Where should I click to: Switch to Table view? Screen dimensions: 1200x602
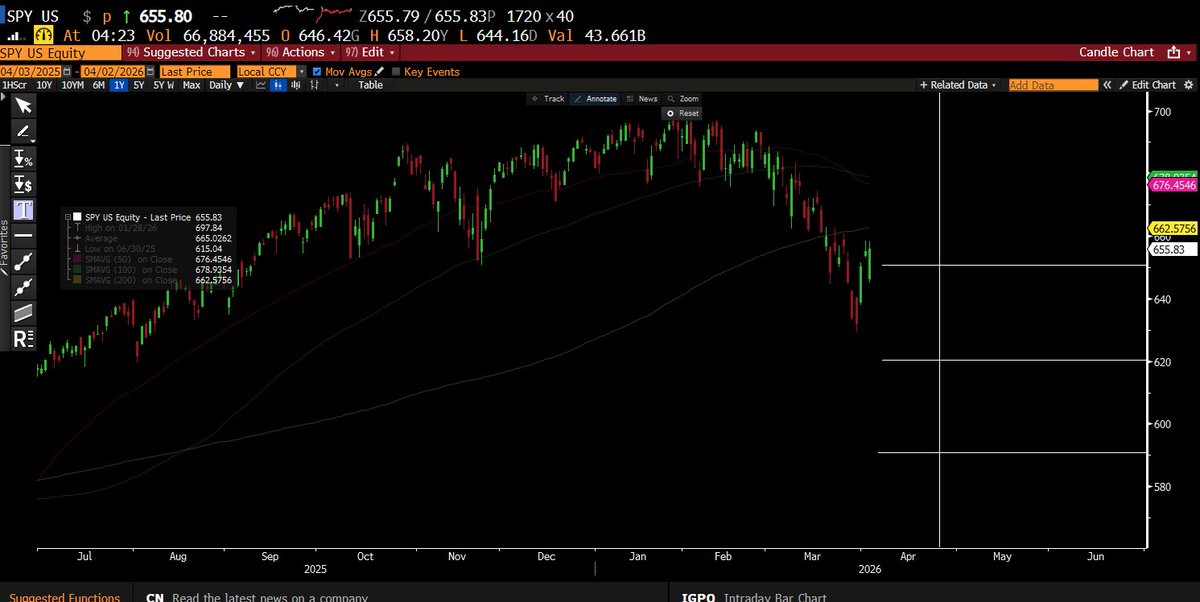pos(371,85)
